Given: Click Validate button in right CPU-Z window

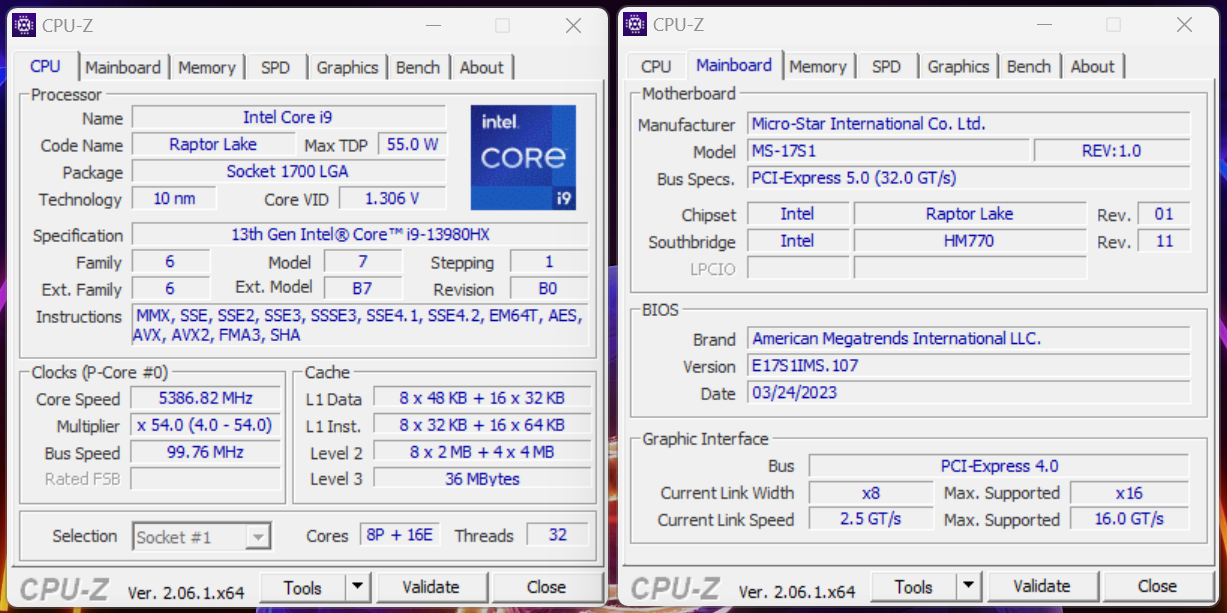Looking at the screenshot, I should click(1042, 586).
